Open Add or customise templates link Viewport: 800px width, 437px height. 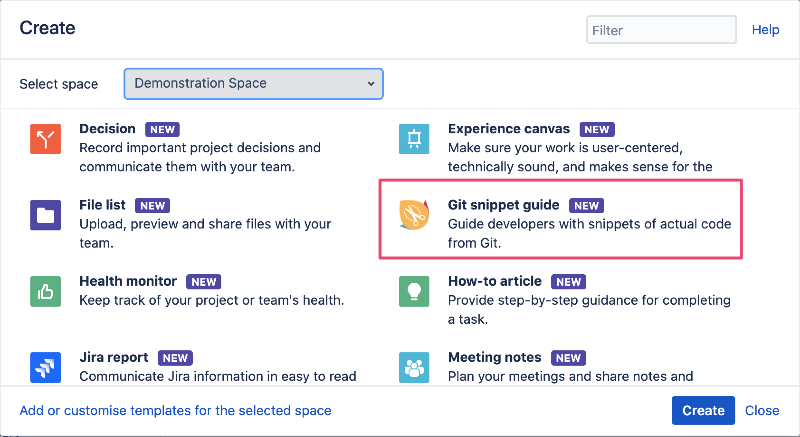click(175, 410)
